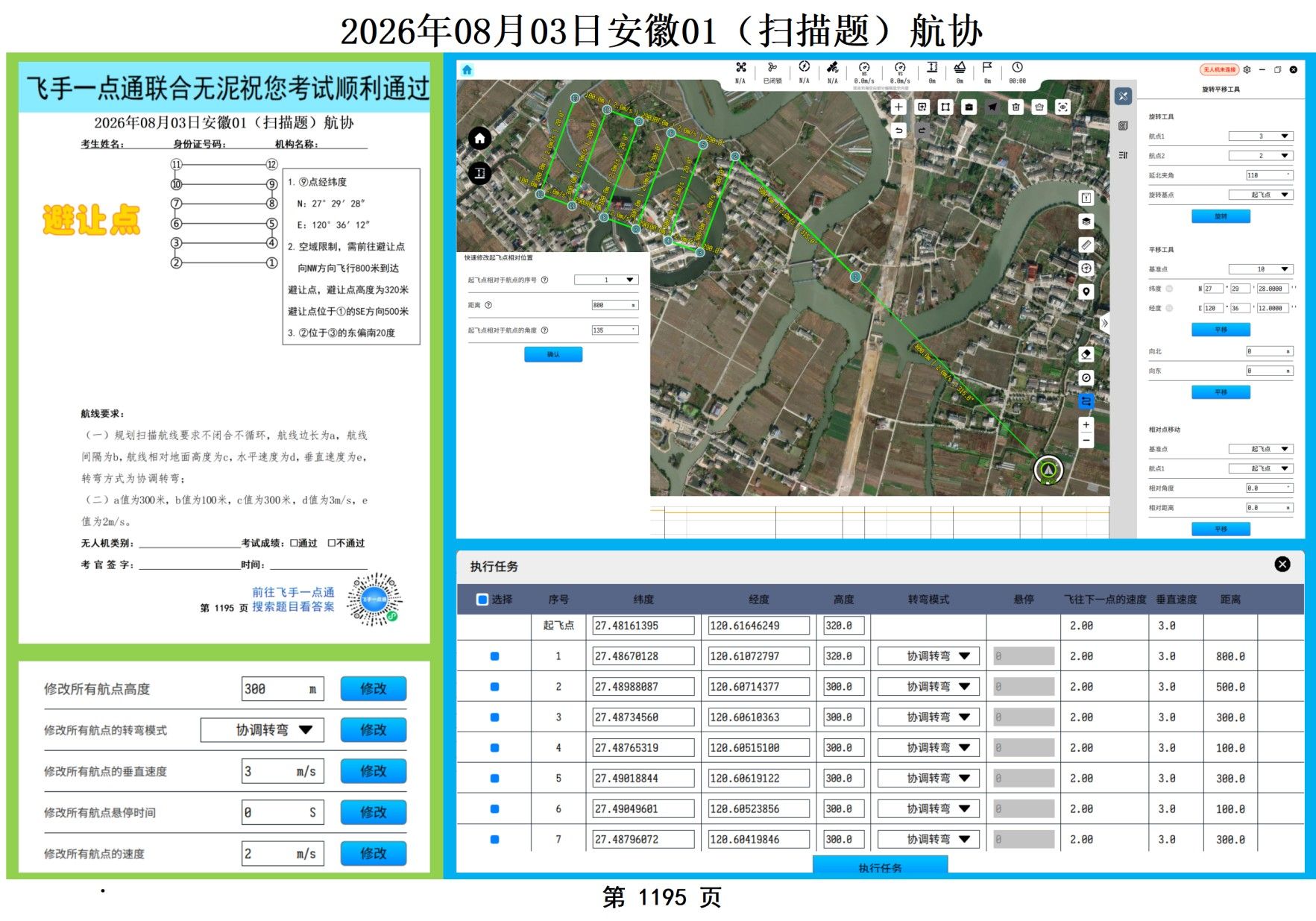Toggle the checkbox for waypoint row 5
Viewport: 1316px width, 921px height.
(494, 779)
